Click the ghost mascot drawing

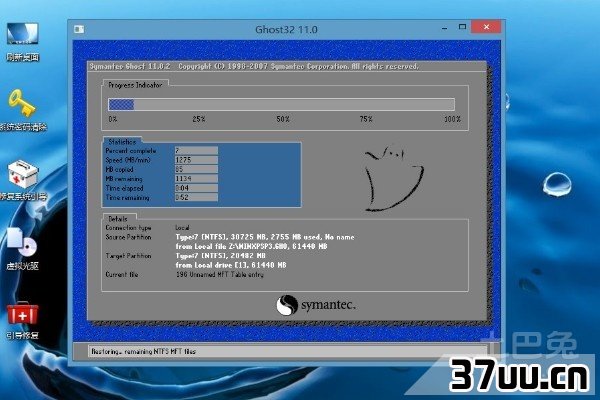tap(393, 178)
